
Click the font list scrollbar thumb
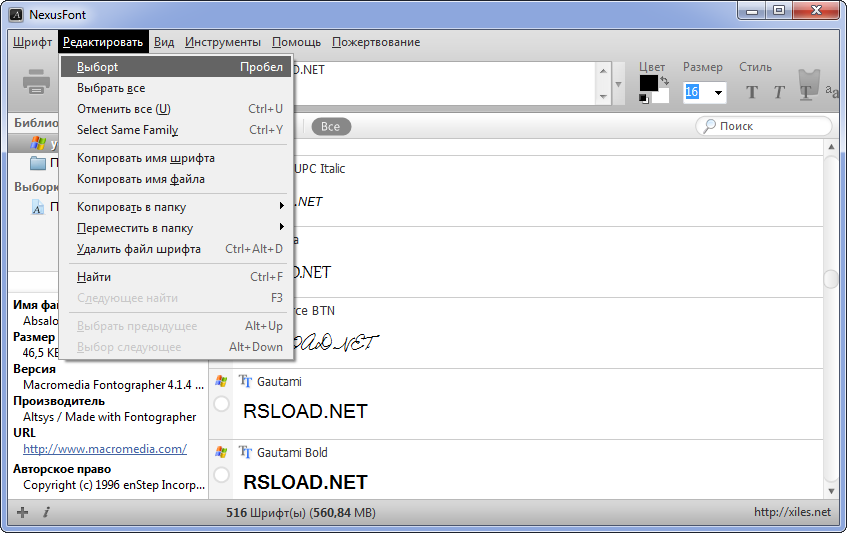pyautogui.click(x=831, y=279)
